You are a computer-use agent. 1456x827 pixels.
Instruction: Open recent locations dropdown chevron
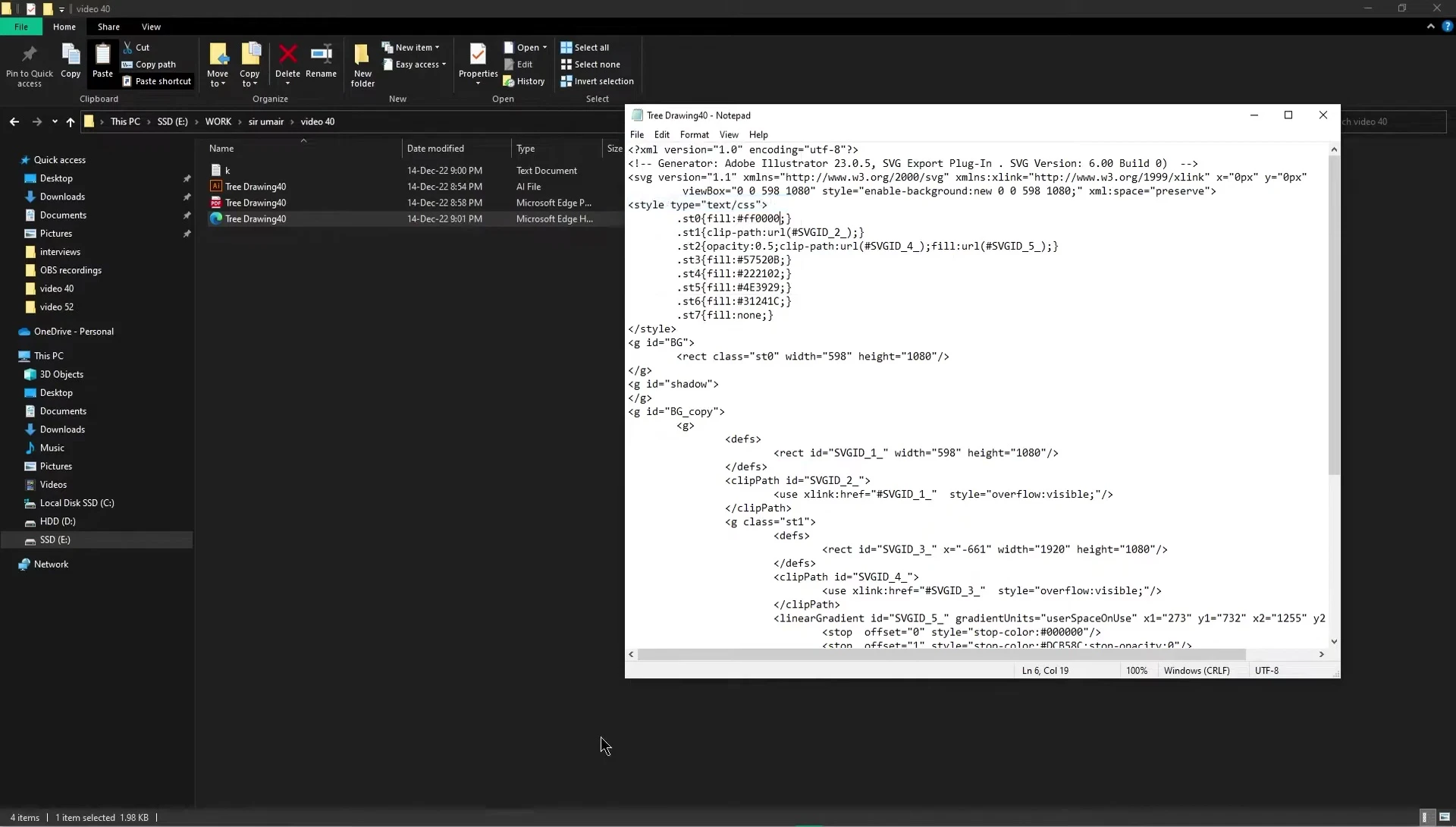pos(55,121)
